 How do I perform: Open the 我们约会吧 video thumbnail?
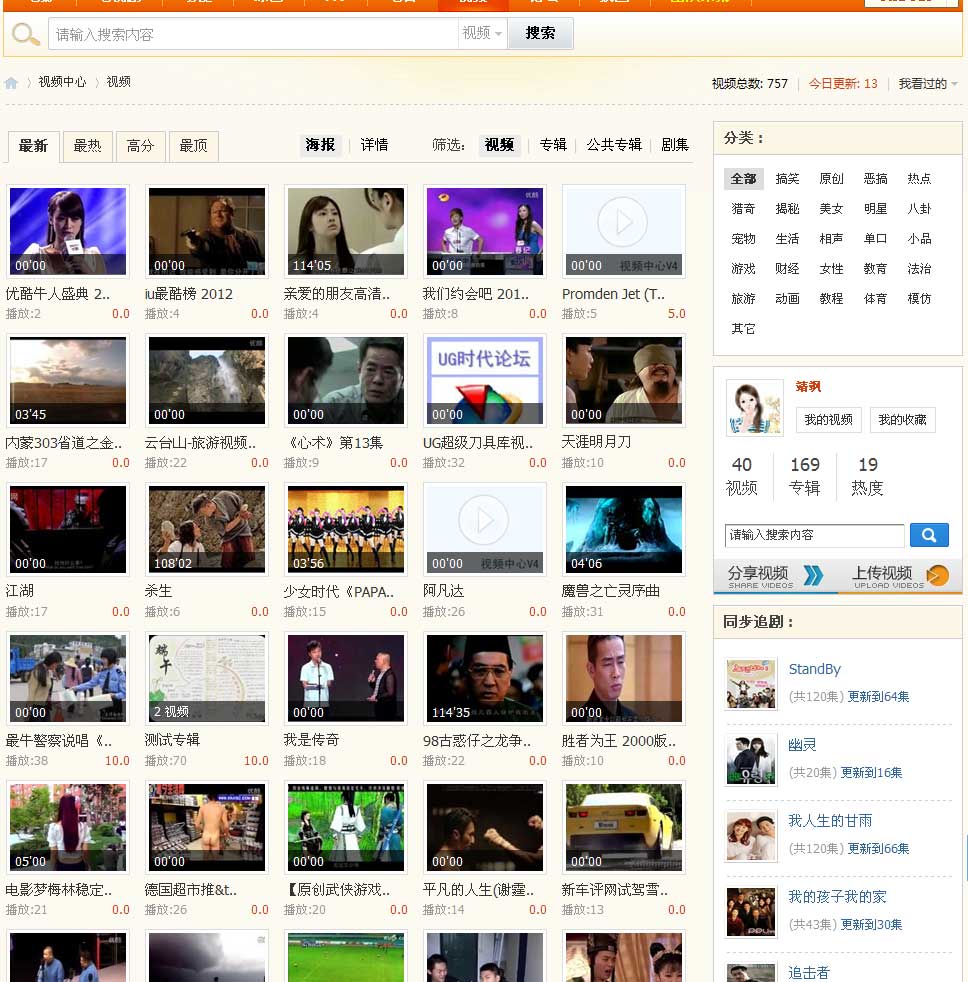point(485,231)
